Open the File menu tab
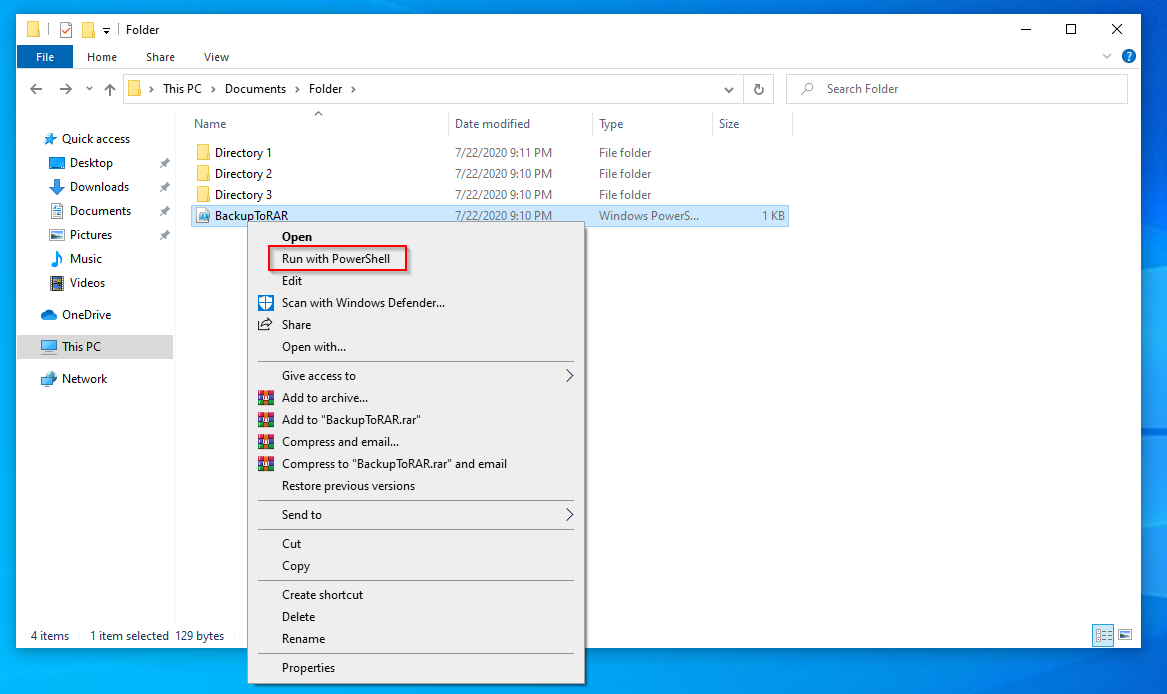This screenshot has width=1167, height=694. coord(45,57)
